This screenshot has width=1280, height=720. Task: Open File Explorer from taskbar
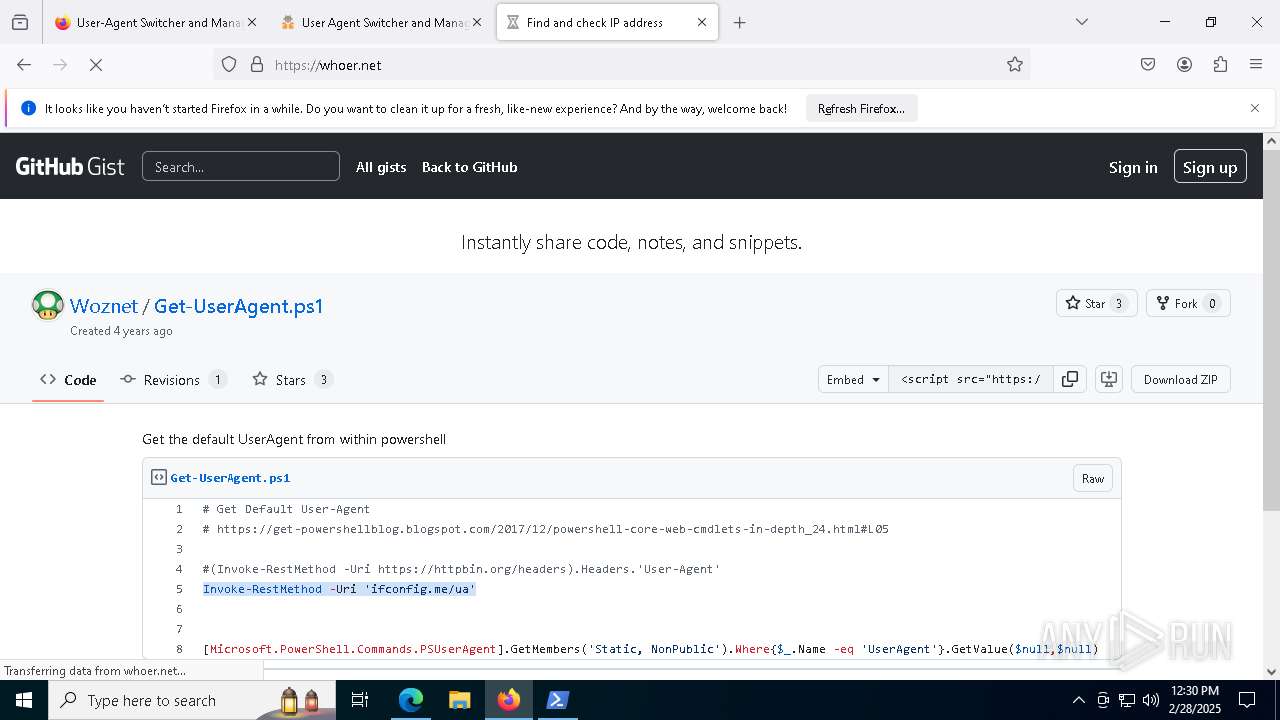coord(459,700)
